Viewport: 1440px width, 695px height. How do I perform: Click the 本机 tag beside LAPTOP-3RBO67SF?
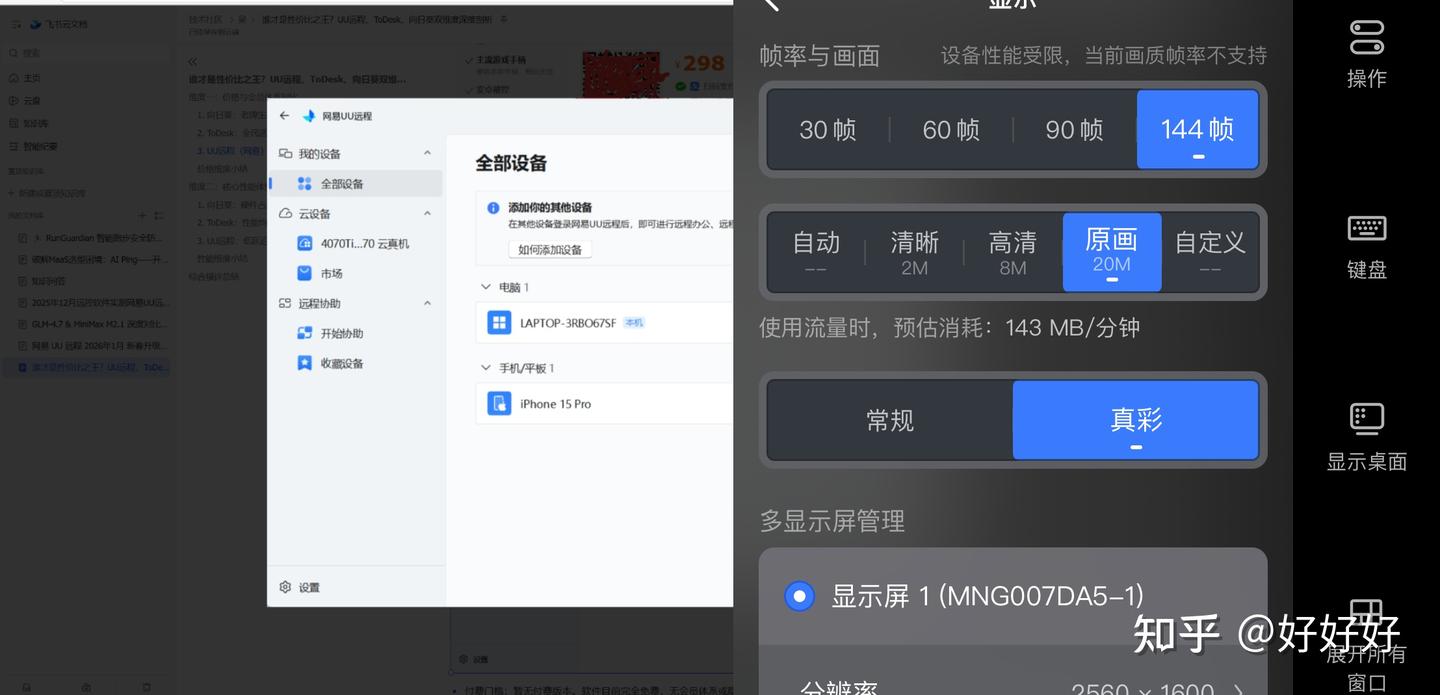(634, 323)
